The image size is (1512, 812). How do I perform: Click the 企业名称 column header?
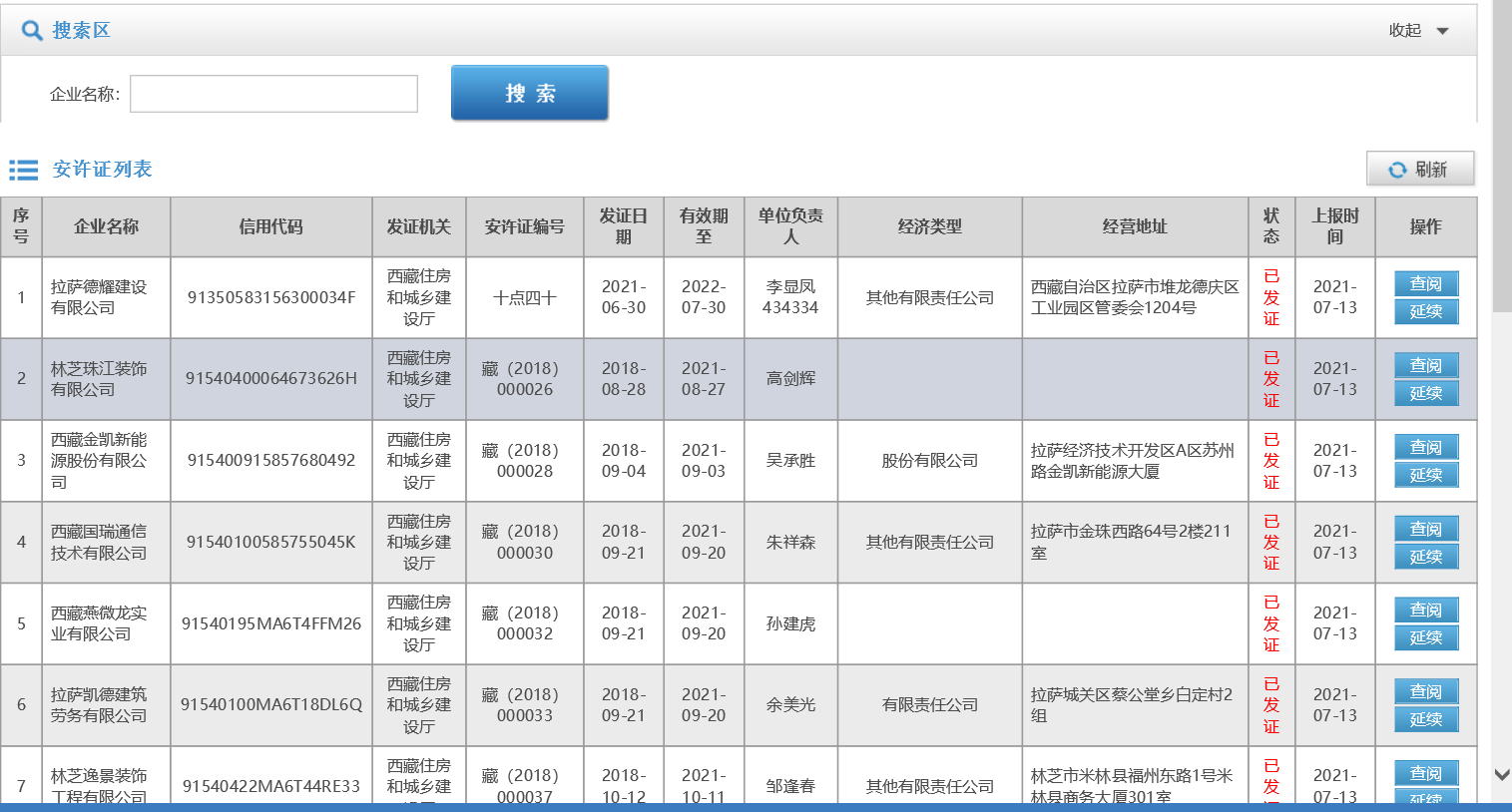[106, 226]
